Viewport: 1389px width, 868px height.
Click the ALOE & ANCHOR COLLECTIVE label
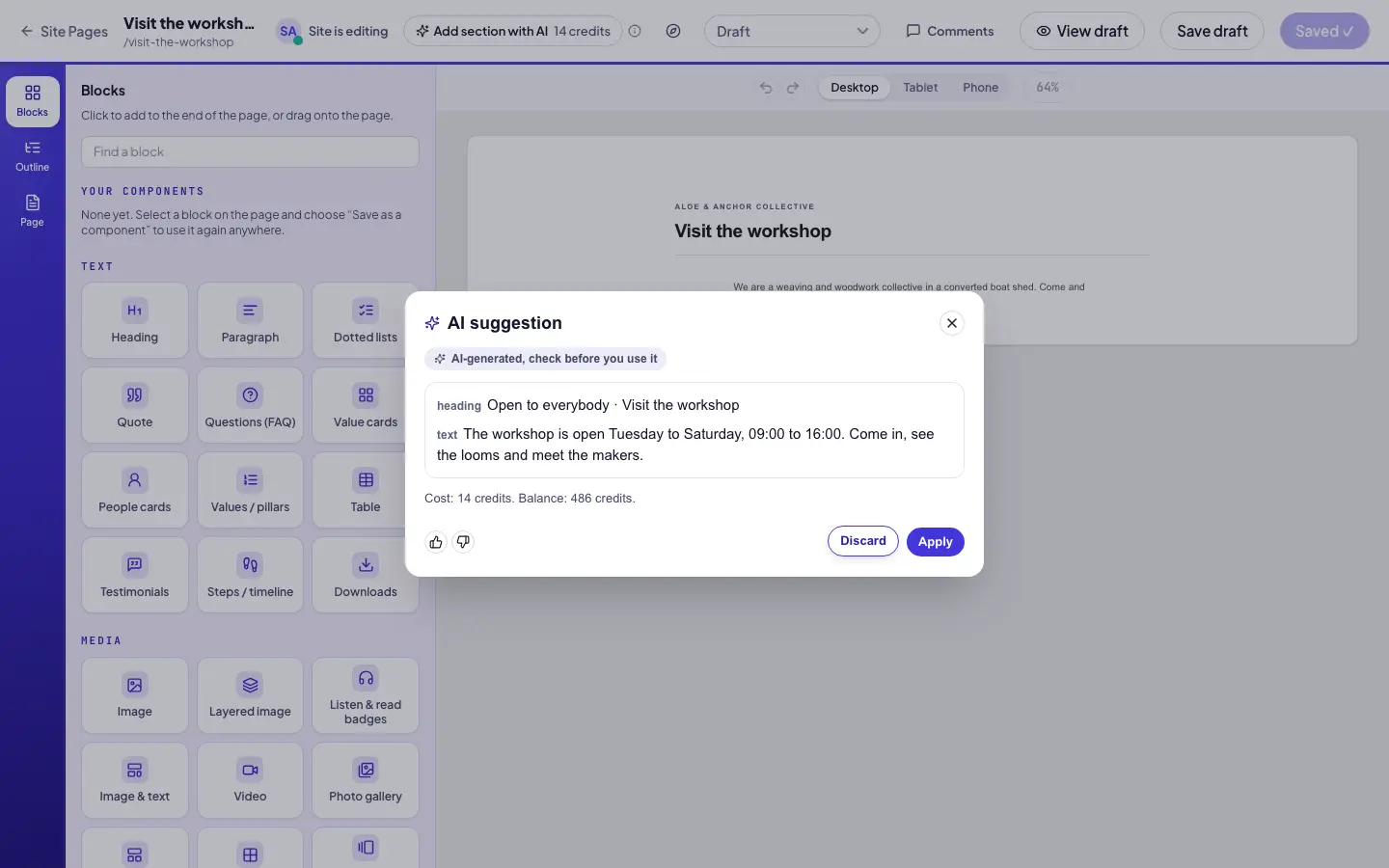tap(744, 206)
